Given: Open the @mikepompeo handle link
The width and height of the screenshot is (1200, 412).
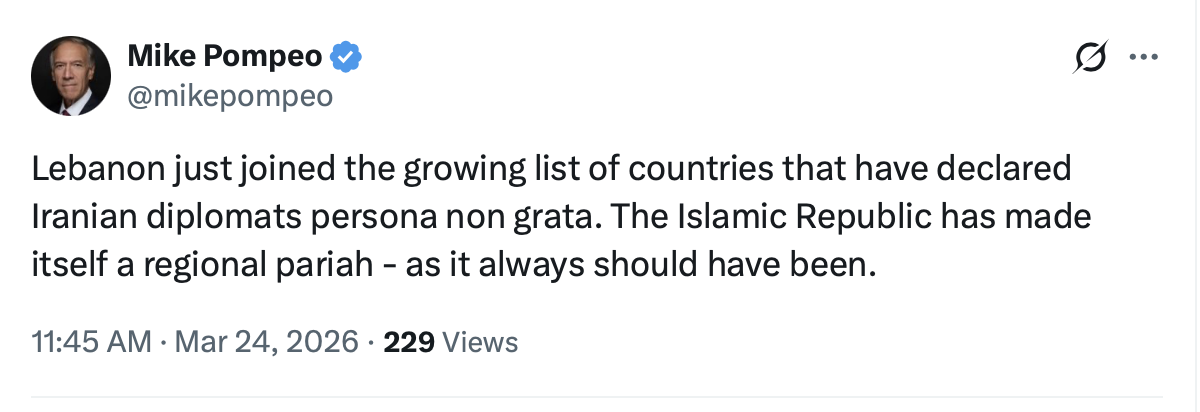Looking at the screenshot, I should [x=229, y=95].
